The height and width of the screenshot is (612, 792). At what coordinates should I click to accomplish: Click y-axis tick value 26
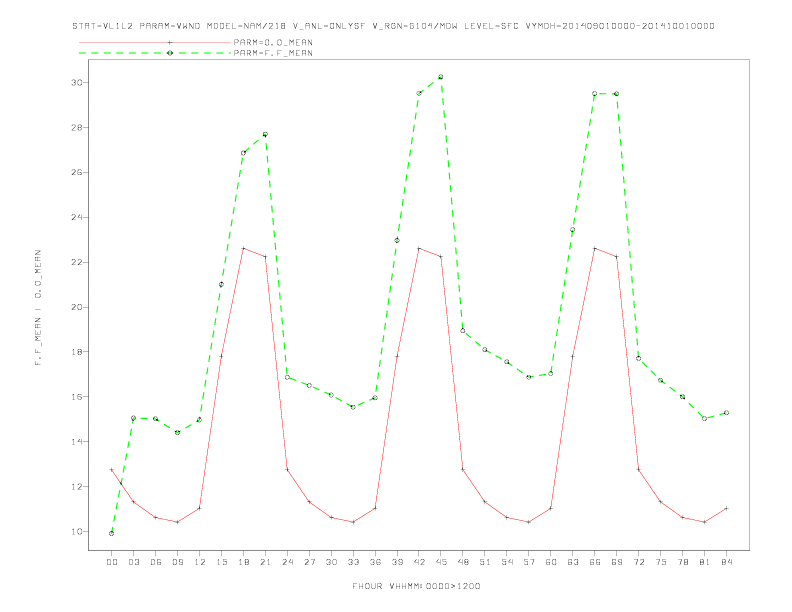pos(77,172)
